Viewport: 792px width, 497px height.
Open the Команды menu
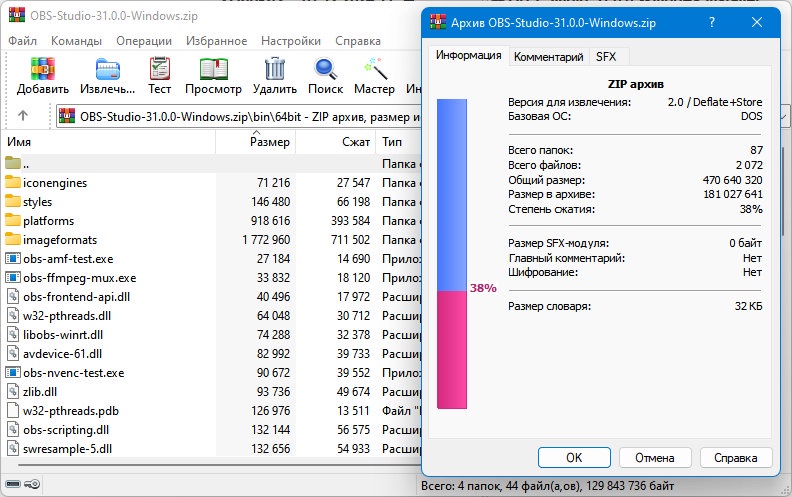pos(76,41)
